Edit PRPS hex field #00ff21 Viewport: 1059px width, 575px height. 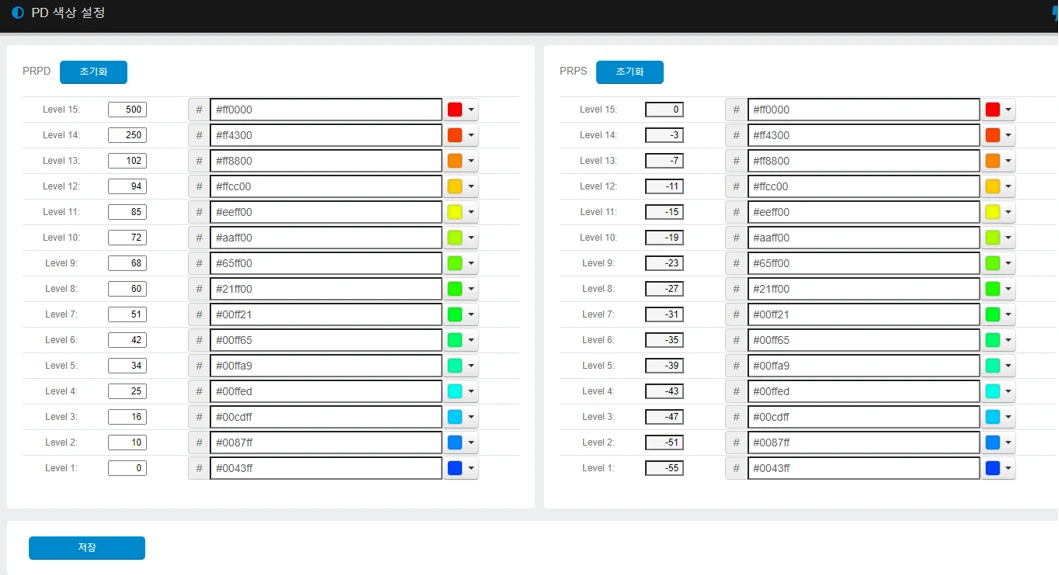click(864, 314)
